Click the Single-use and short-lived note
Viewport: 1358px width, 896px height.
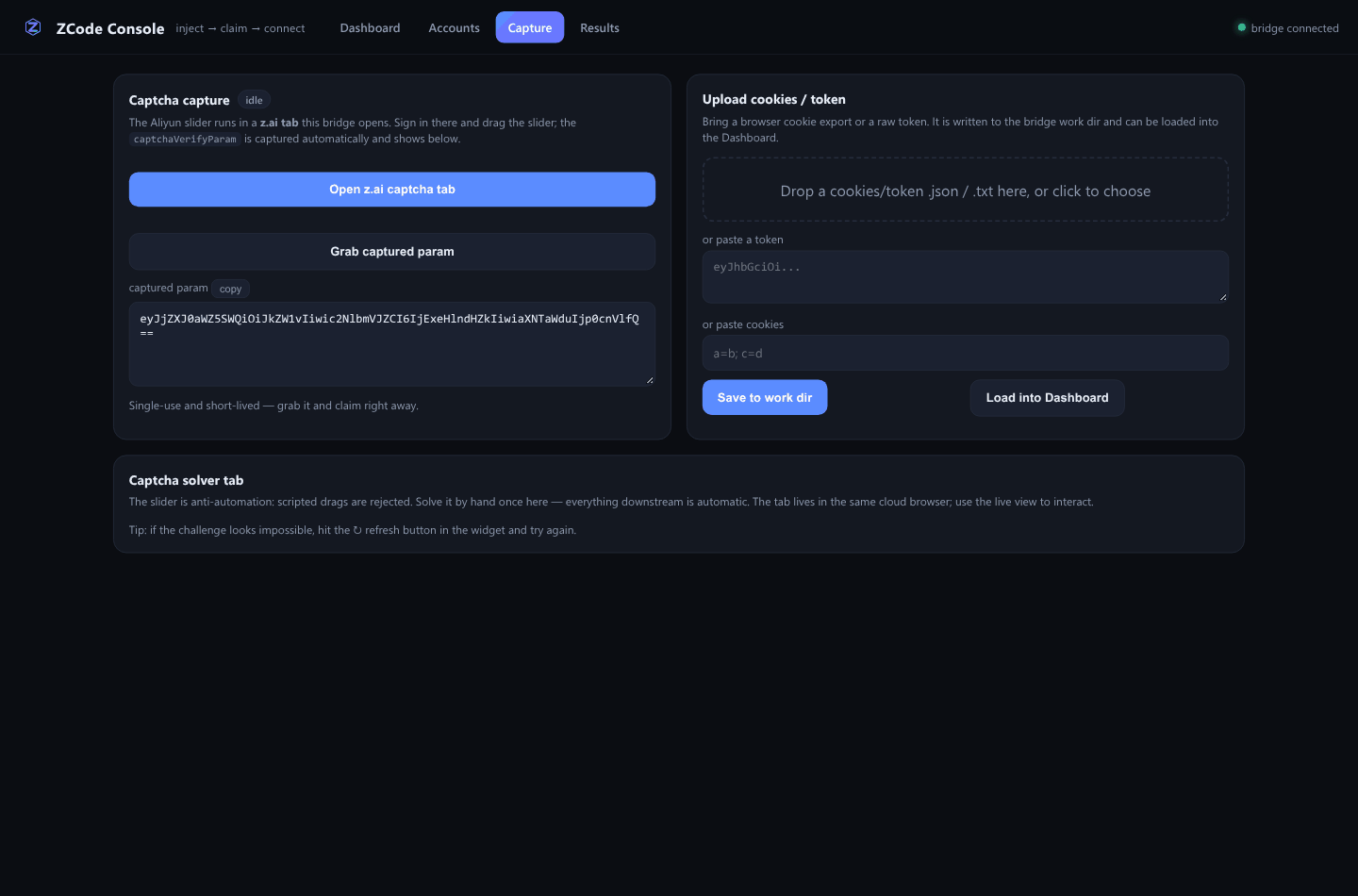click(x=273, y=406)
